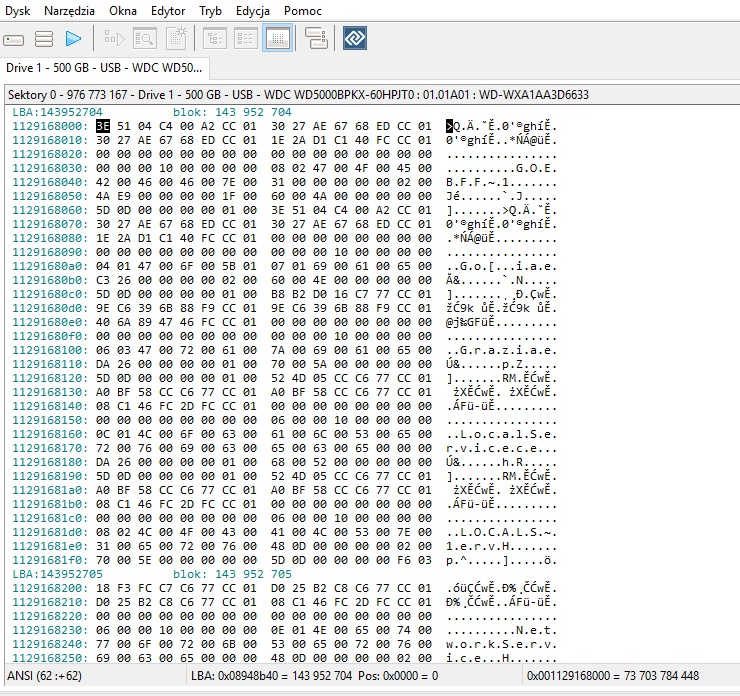Screen dimensions: 740x696
Task: Select the Drive 1 - 500 GB tab
Action: (x=104, y=68)
